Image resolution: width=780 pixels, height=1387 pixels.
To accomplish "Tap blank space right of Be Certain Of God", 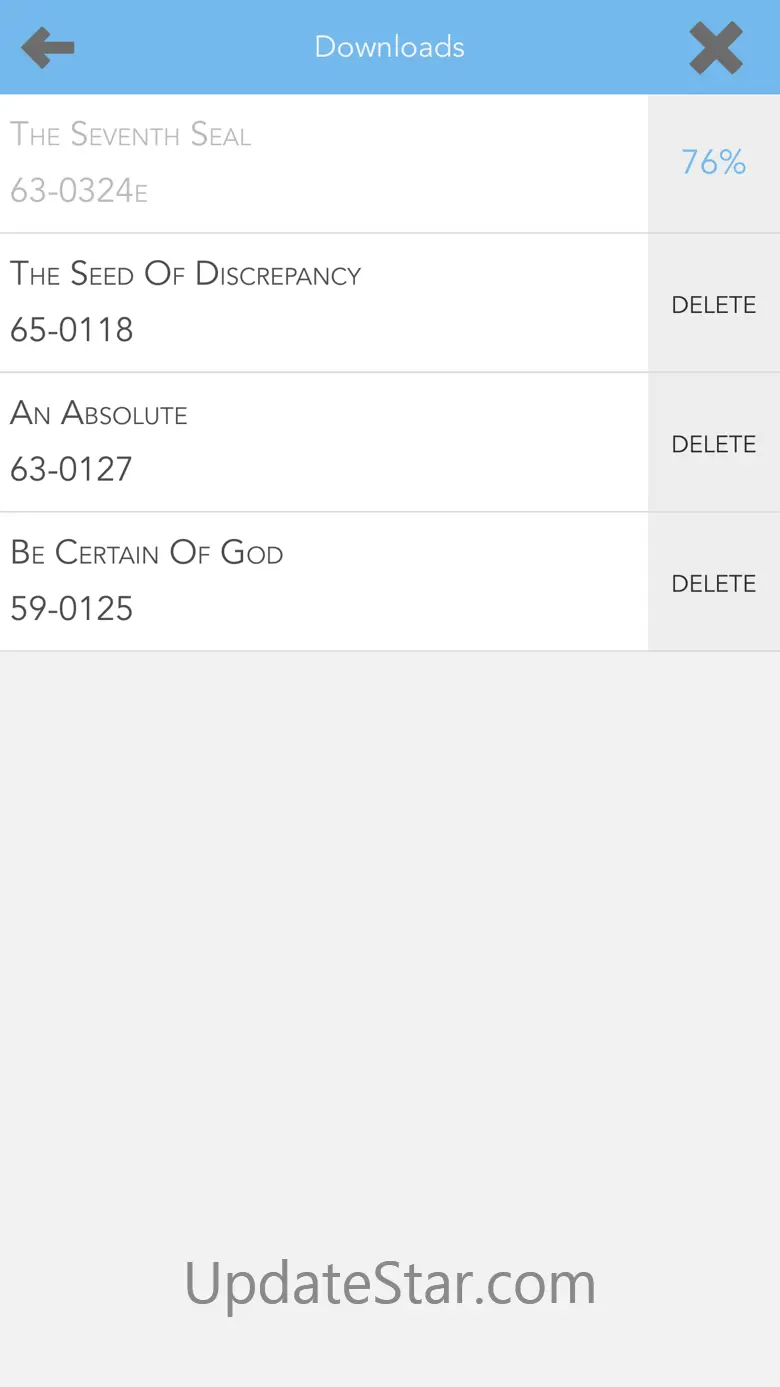I will (x=460, y=553).
